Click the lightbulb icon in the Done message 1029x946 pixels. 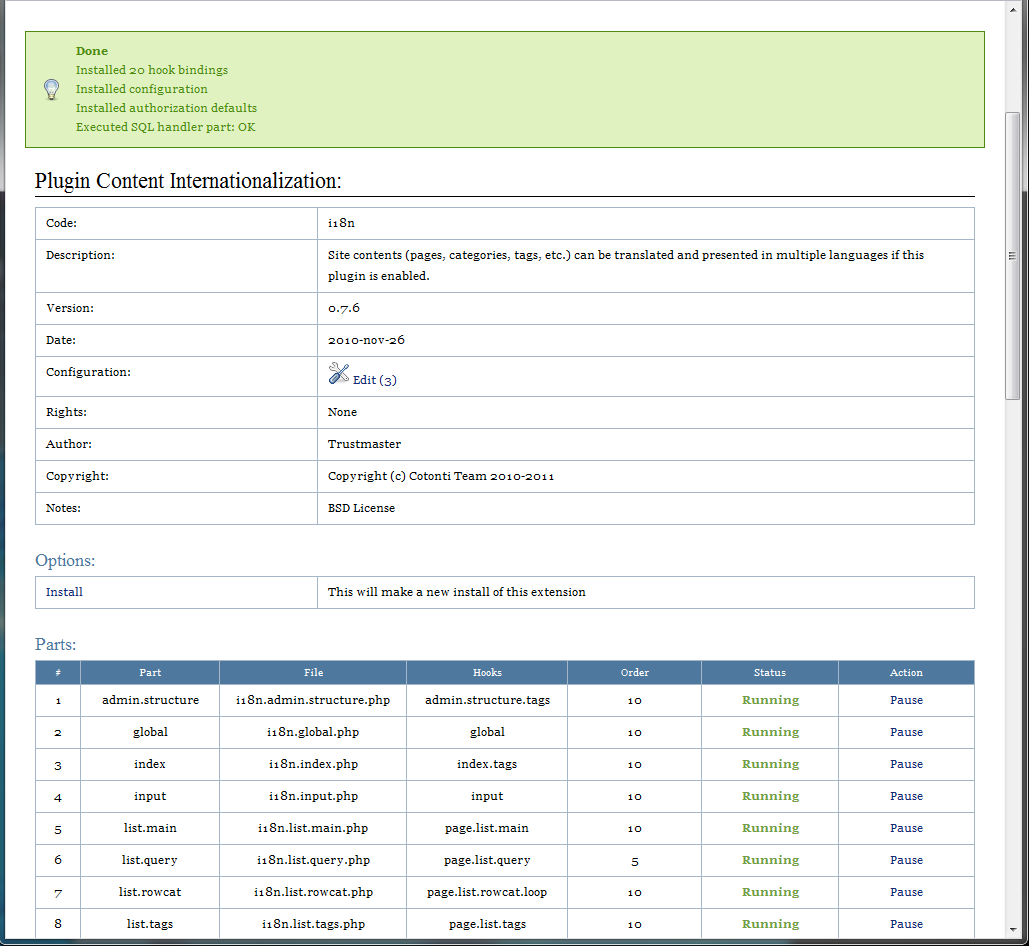pos(51,89)
